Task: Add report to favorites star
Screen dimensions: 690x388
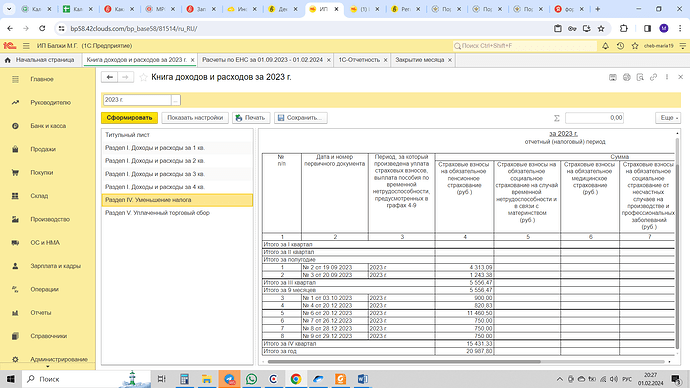Action: pos(143,77)
